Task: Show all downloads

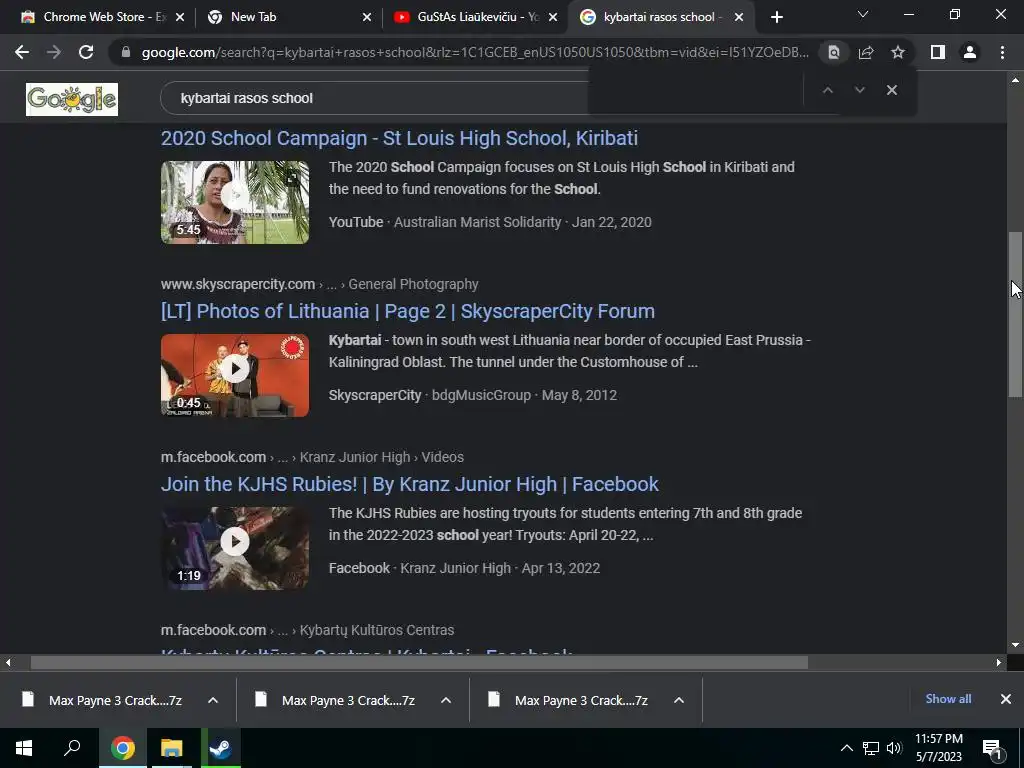Action: pyautogui.click(x=948, y=699)
